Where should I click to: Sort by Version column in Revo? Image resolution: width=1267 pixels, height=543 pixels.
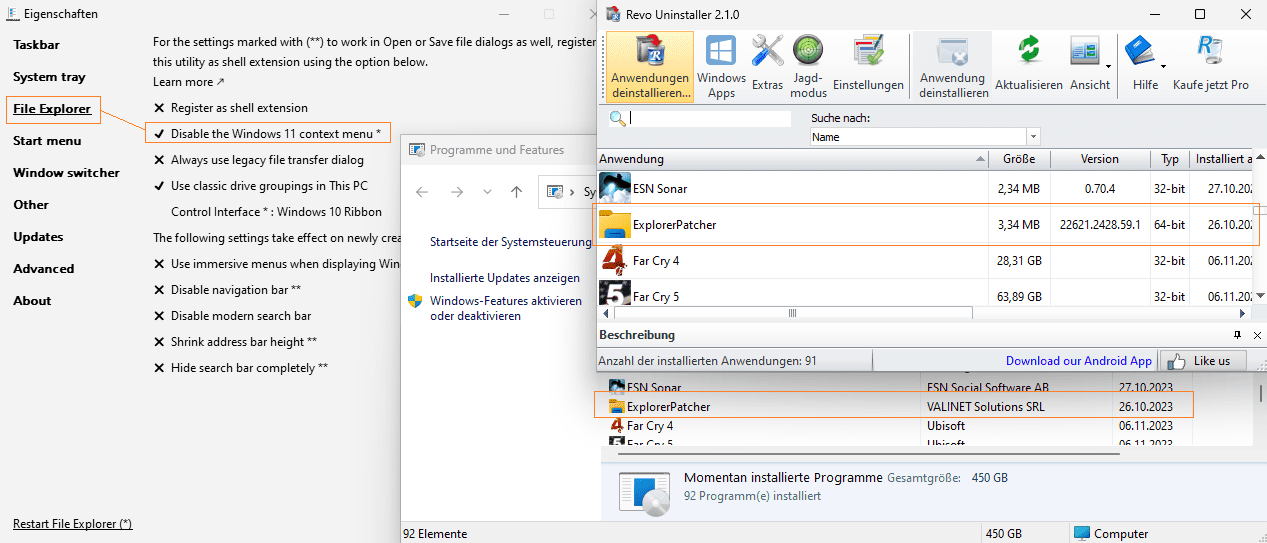tap(1100, 159)
